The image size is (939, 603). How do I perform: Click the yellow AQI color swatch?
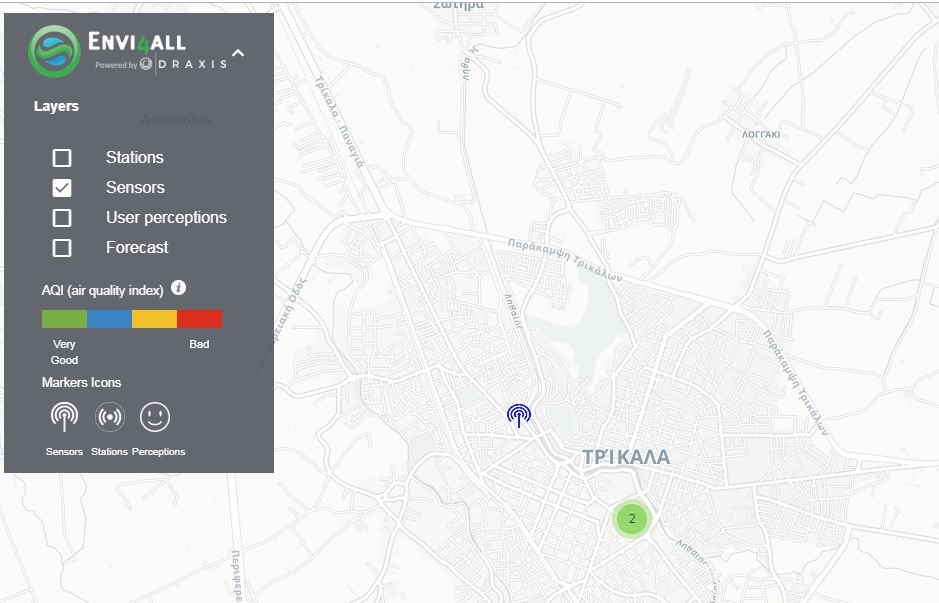[154, 319]
